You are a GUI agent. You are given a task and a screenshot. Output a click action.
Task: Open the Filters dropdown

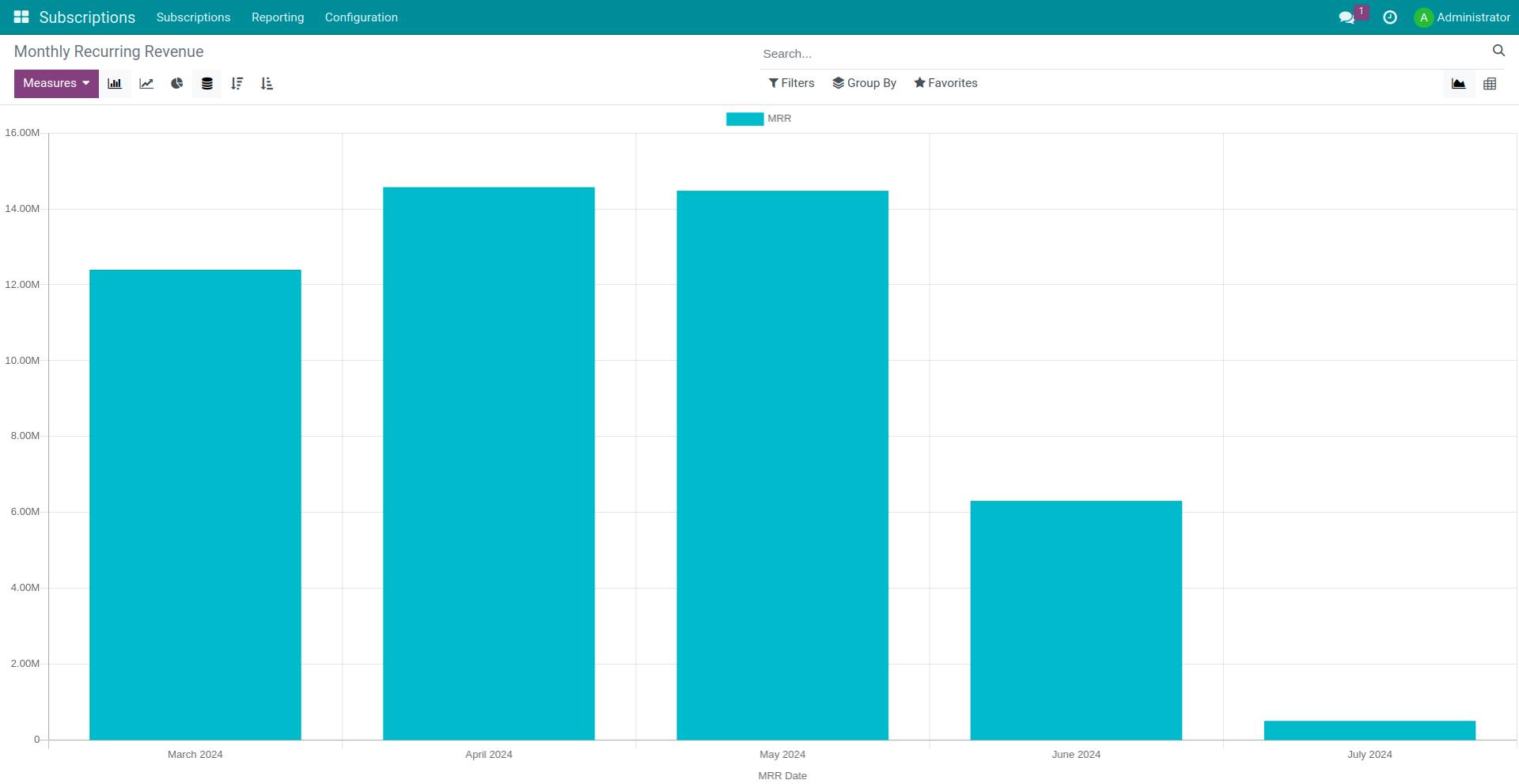pyautogui.click(x=791, y=83)
